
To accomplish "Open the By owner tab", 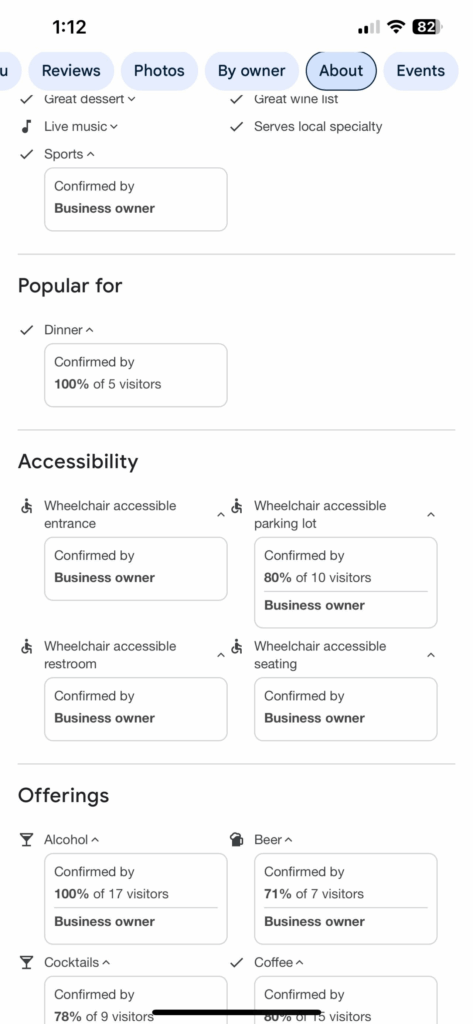I will [x=252, y=71].
